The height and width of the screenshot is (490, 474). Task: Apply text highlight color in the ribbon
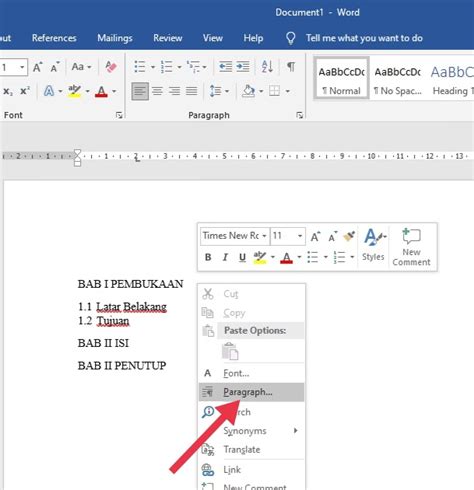click(x=74, y=91)
